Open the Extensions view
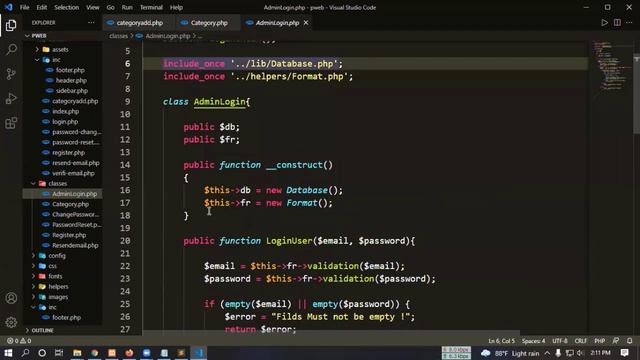Viewport: 640px width, 360px height. (x=11, y=123)
